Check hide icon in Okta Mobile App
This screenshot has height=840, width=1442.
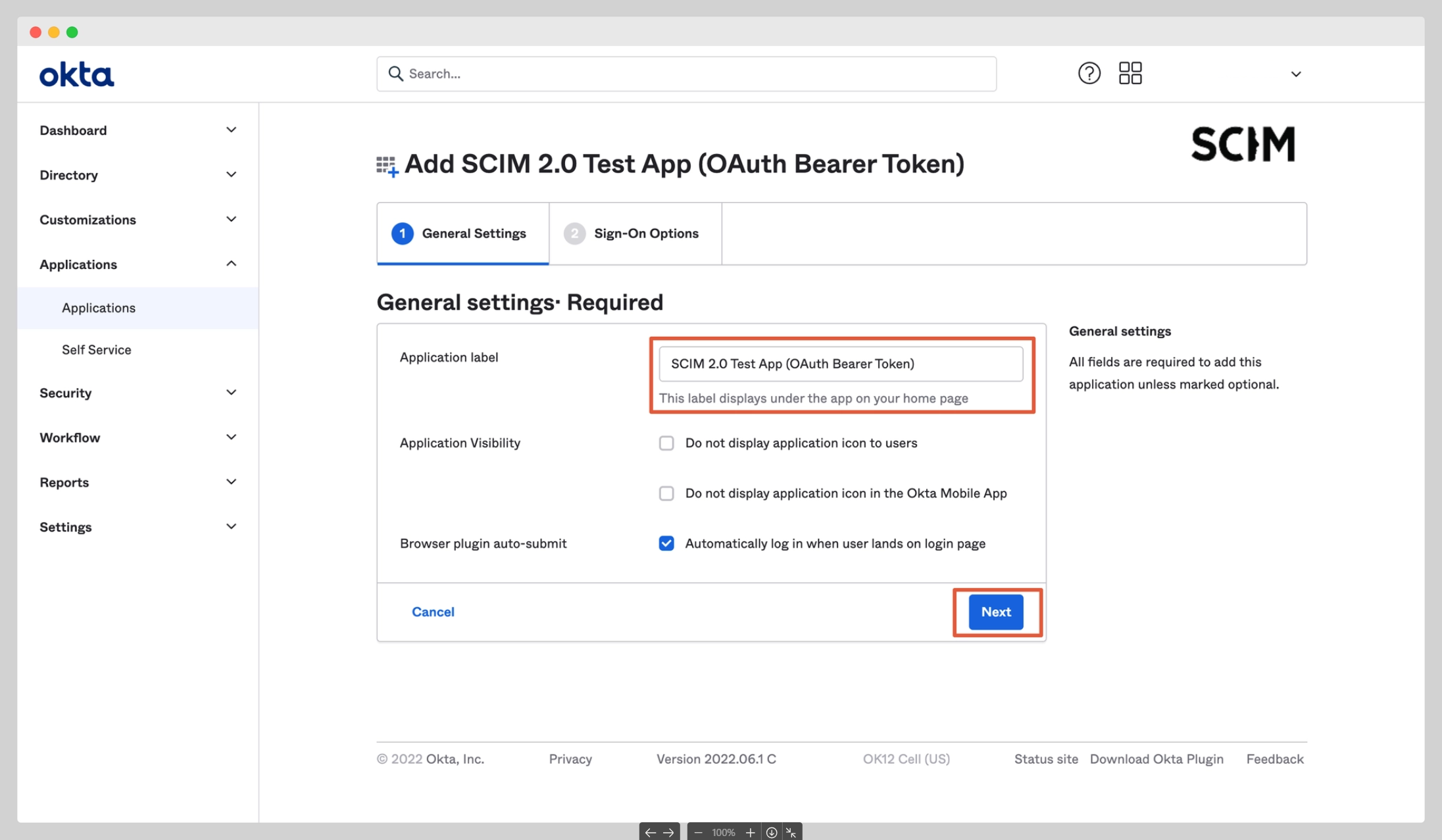[666, 493]
